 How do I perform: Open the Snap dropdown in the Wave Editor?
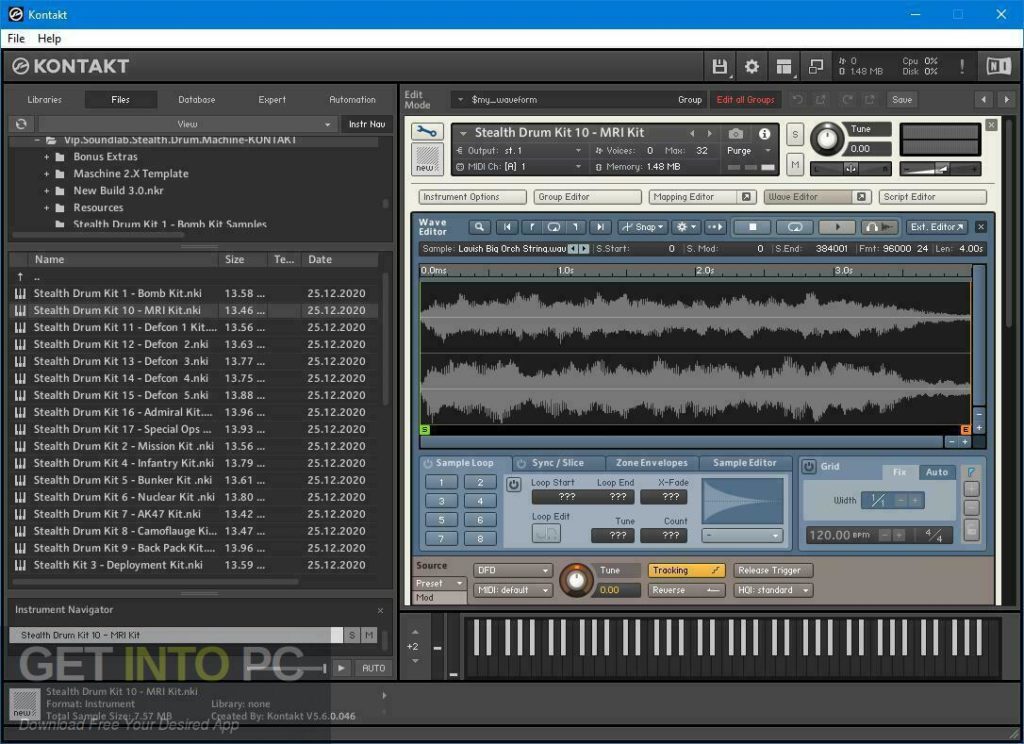[x=645, y=227]
